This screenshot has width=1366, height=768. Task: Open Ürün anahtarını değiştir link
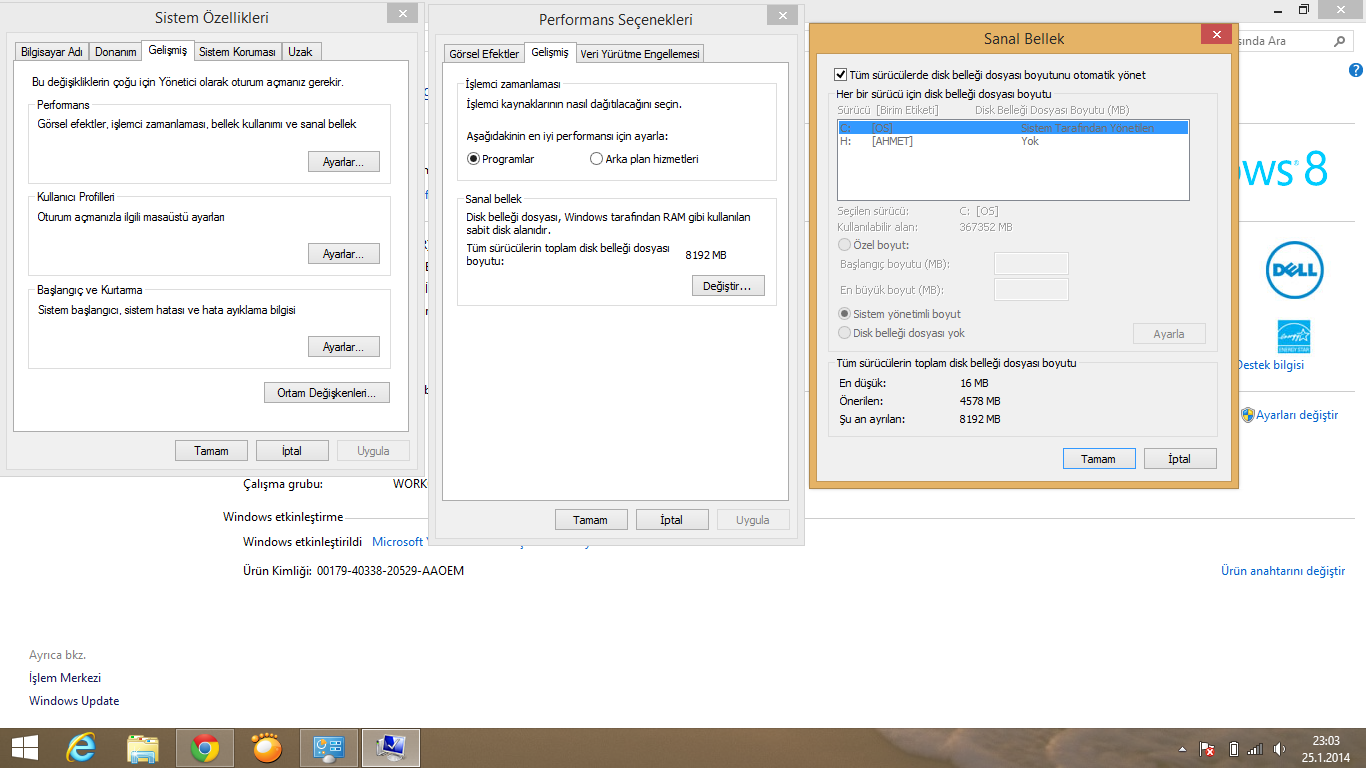(x=1283, y=571)
